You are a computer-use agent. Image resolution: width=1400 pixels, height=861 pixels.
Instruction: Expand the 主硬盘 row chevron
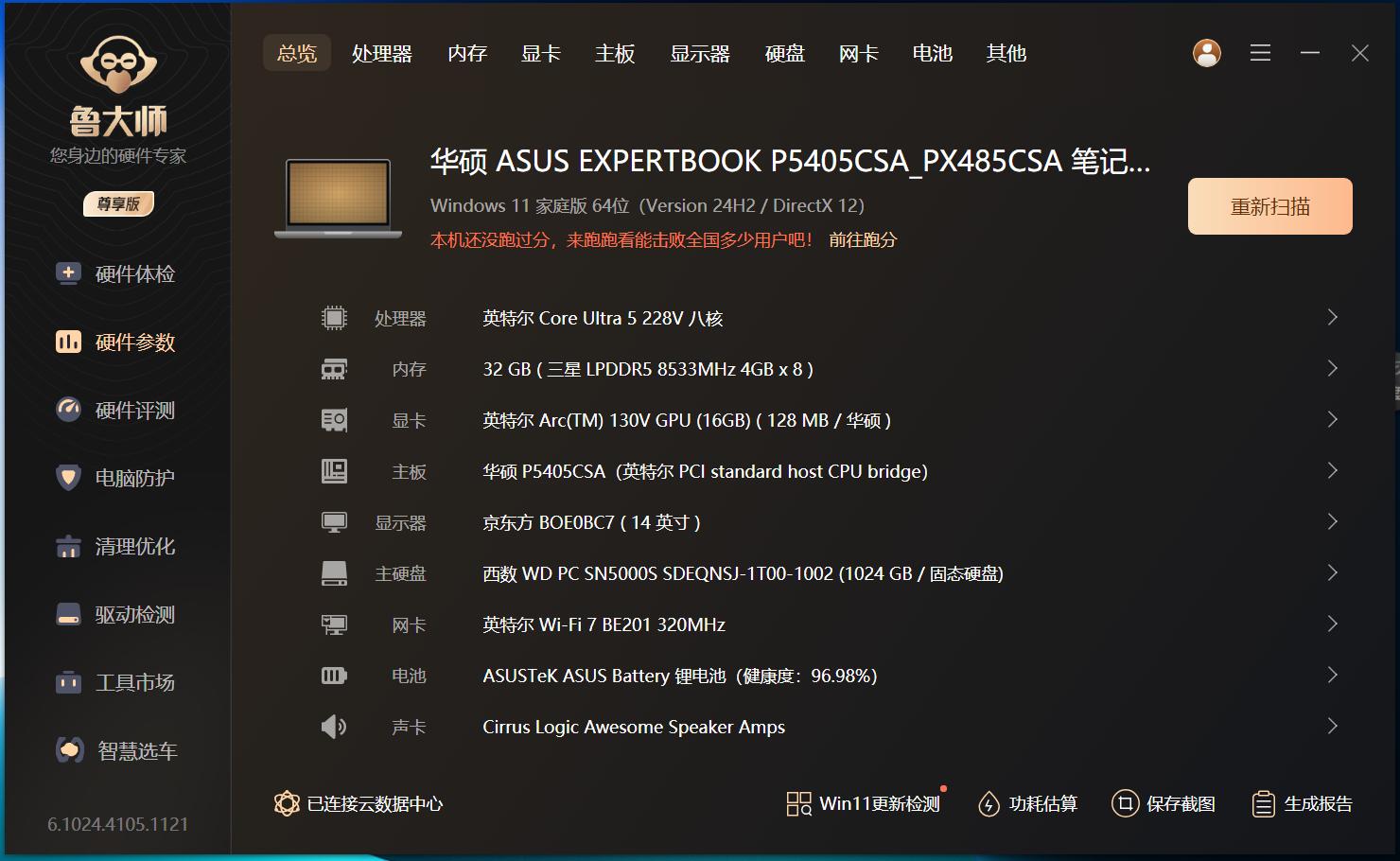coord(1332,573)
